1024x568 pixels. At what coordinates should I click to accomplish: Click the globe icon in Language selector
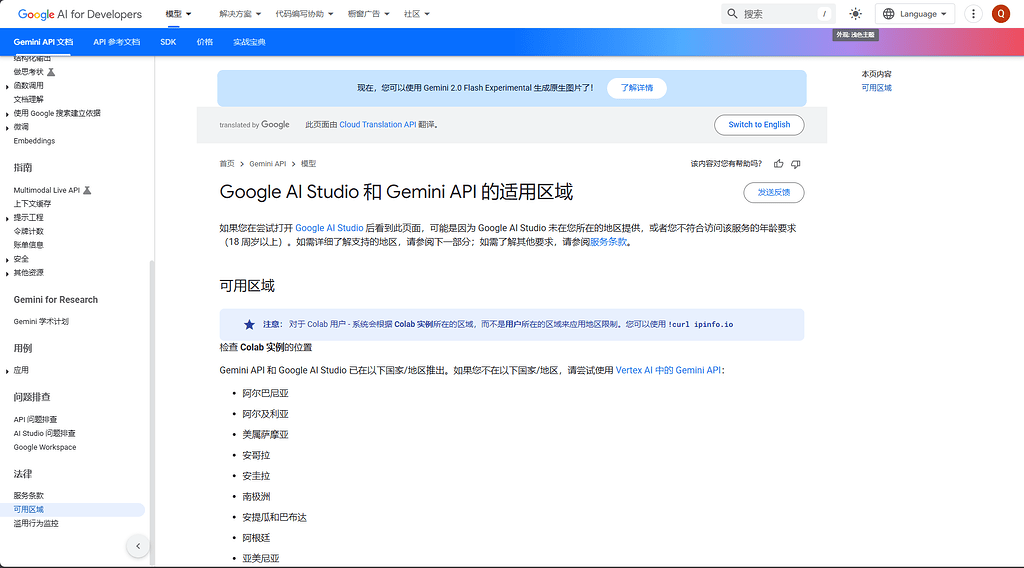888,14
